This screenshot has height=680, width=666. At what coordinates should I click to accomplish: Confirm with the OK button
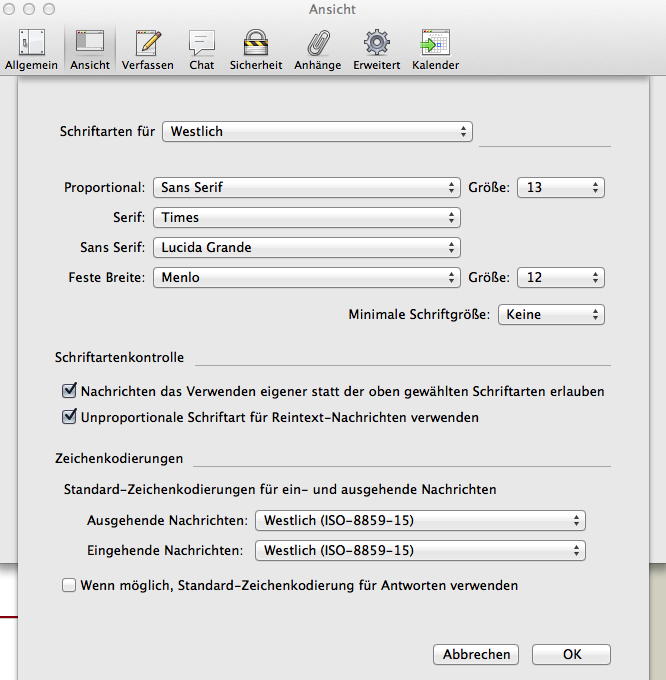571,655
